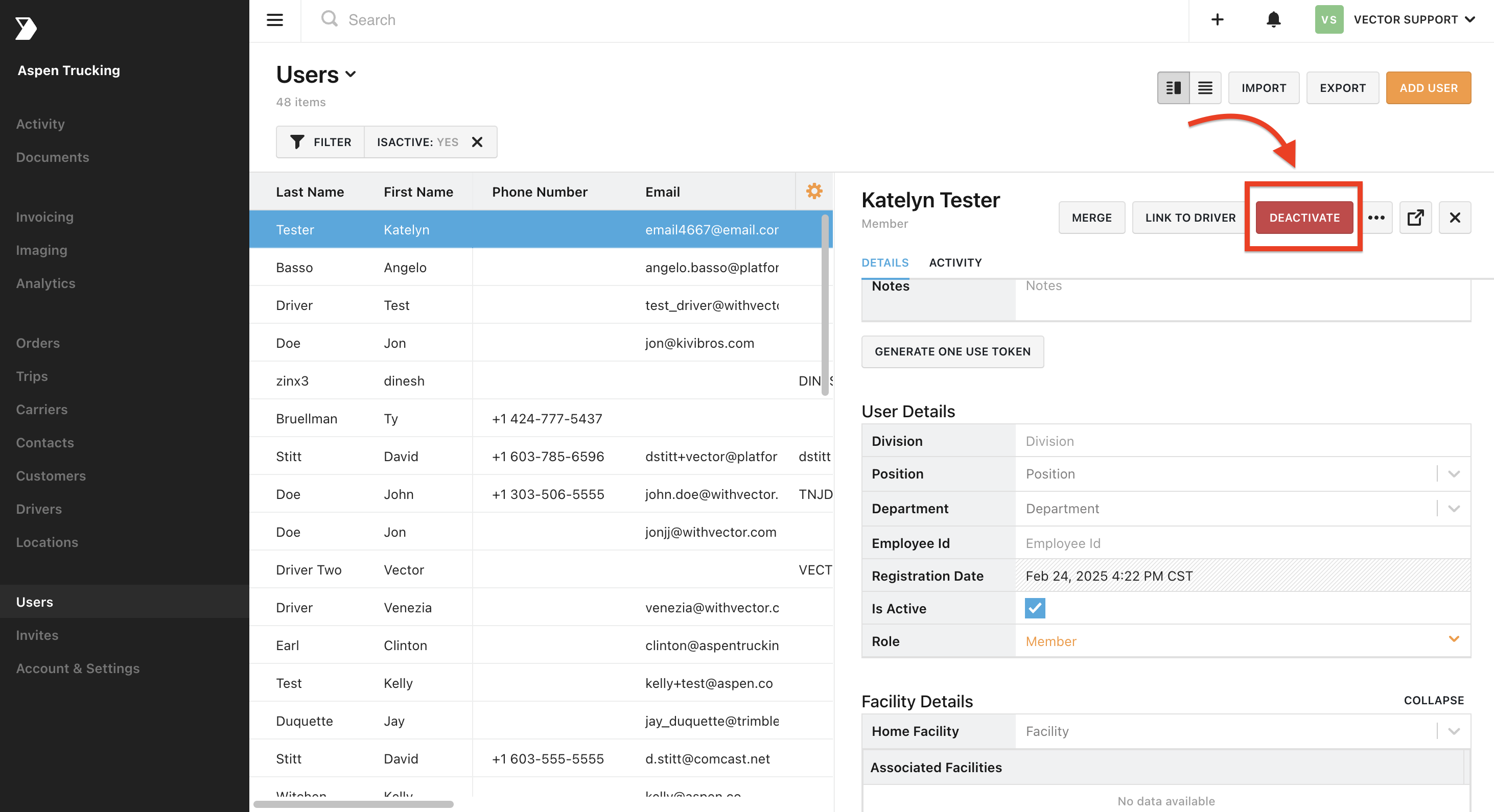This screenshot has height=812, width=1494.
Task: Click the MERGE button
Action: (1091, 218)
